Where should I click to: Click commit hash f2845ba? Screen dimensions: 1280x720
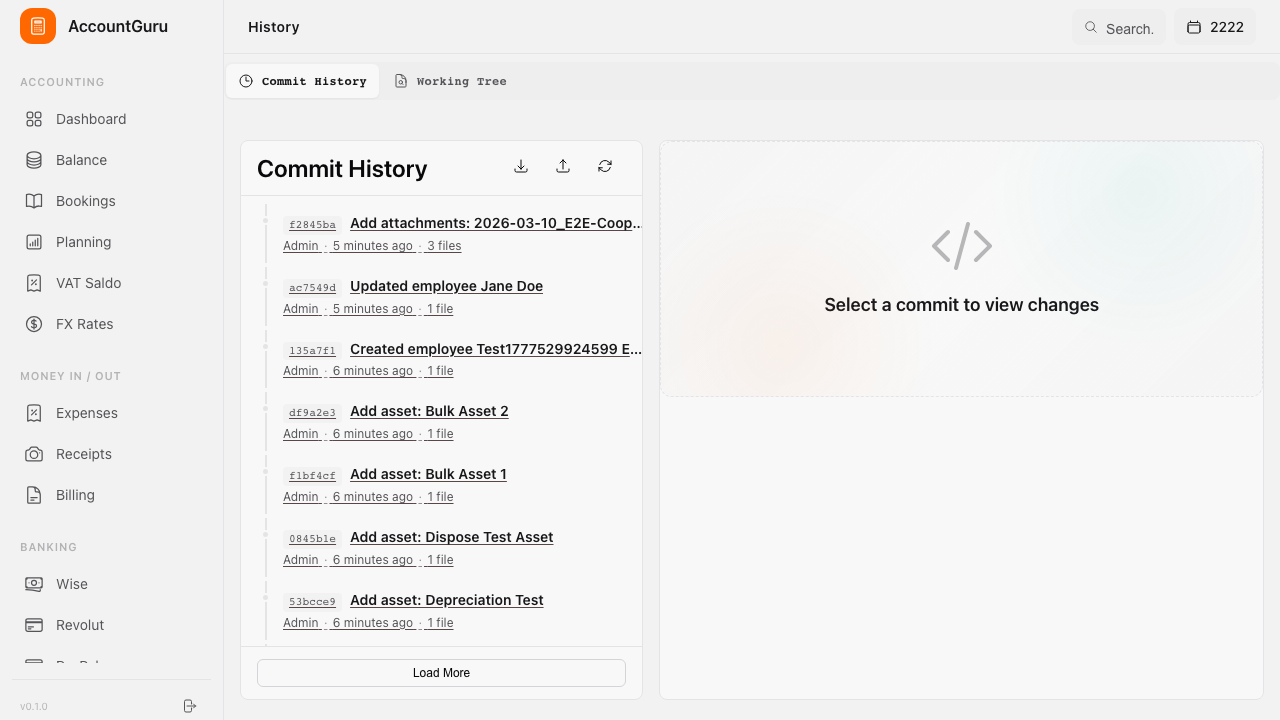tap(312, 225)
